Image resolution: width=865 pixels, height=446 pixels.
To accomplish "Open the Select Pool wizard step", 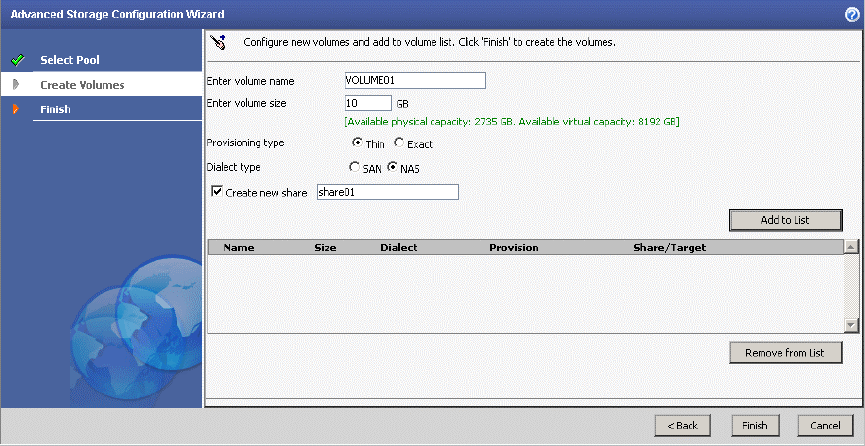I will (70, 60).
